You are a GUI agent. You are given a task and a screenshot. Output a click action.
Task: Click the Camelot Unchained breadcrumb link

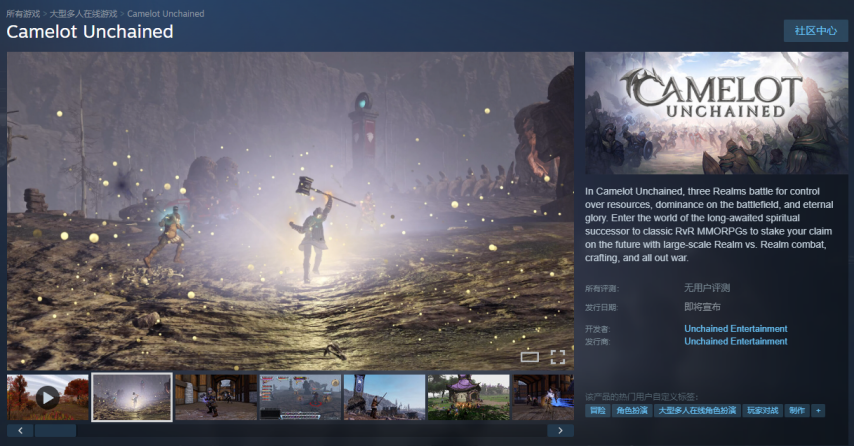[166, 14]
